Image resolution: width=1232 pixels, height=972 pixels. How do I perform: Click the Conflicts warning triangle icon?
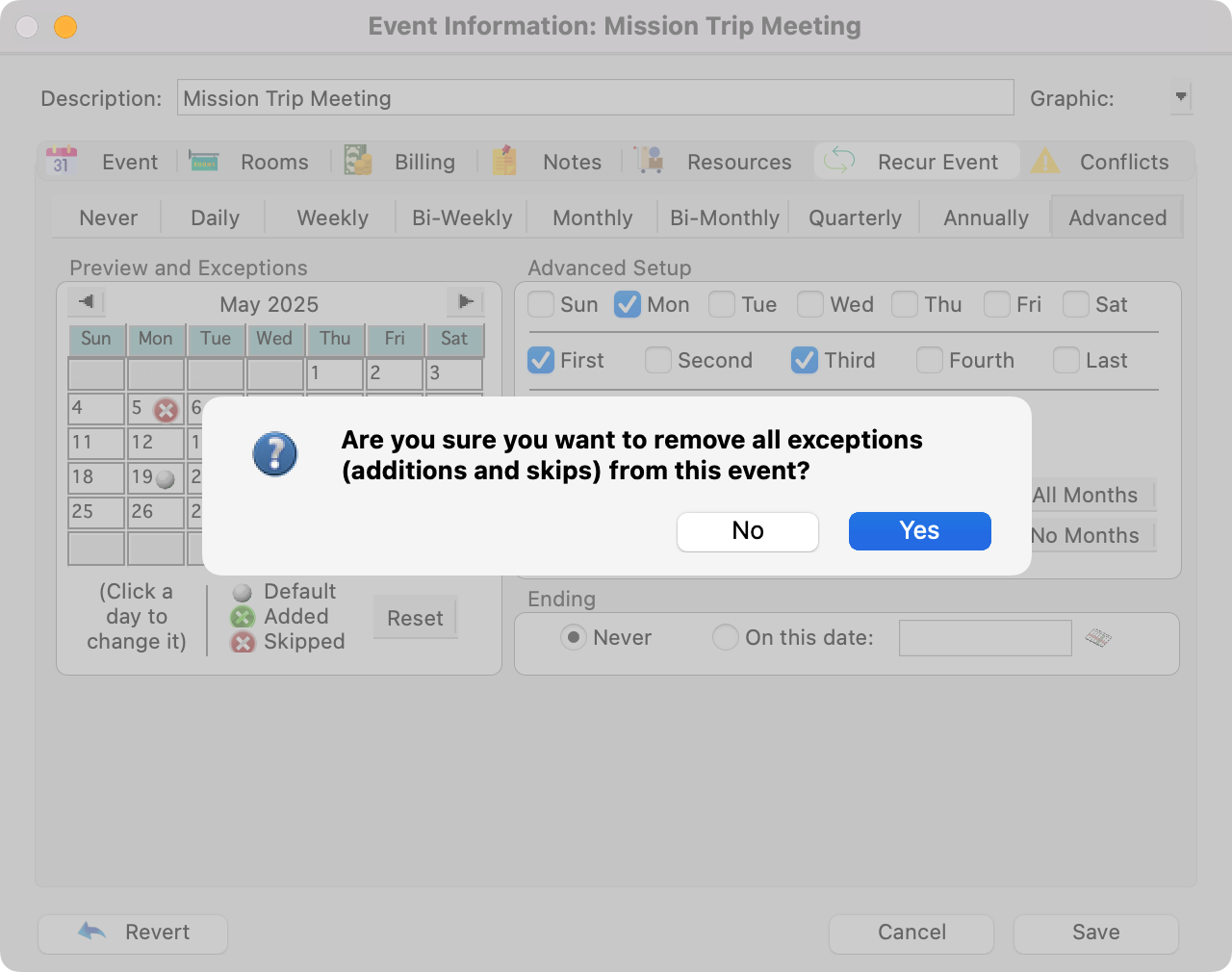click(1045, 161)
